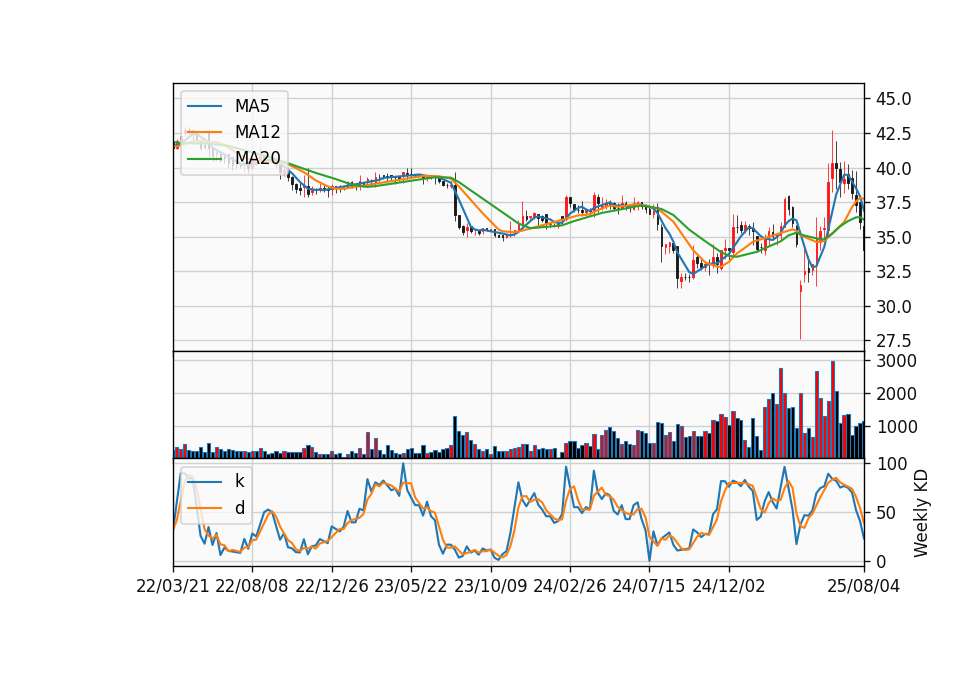Click the 23/10/09 date label
Screen dimensions: 960x690
(x=490, y=587)
